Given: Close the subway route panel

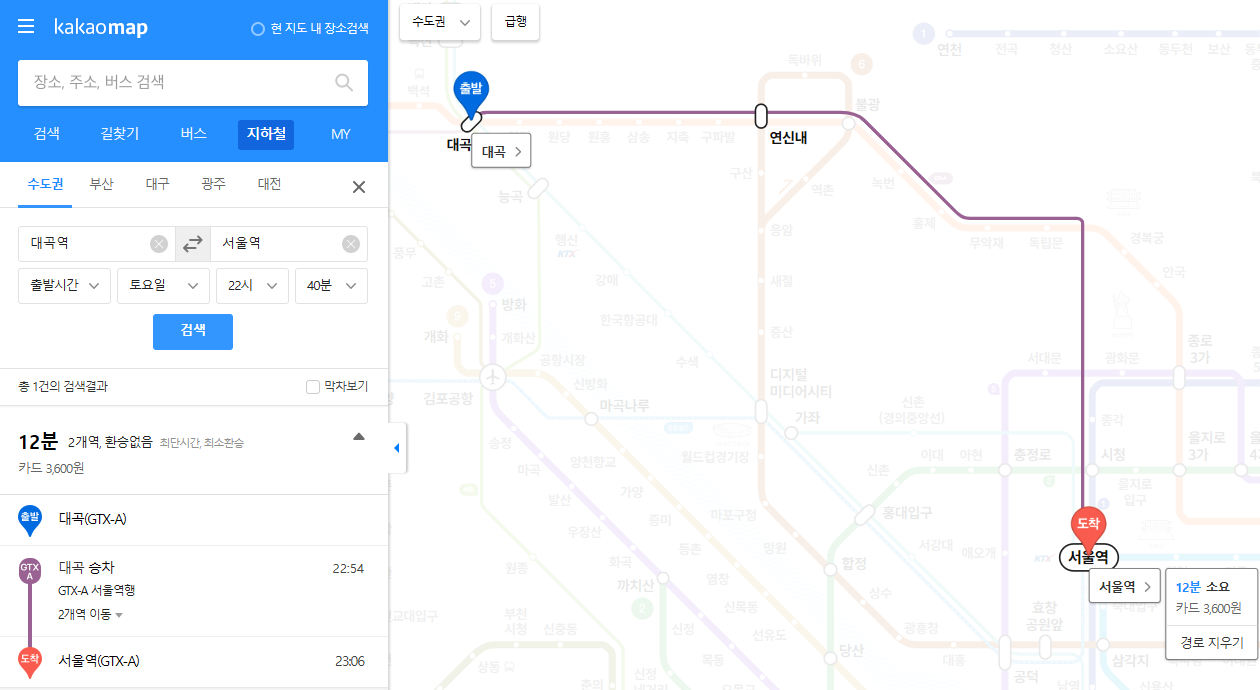Looking at the screenshot, I should [x=359, y=187].
